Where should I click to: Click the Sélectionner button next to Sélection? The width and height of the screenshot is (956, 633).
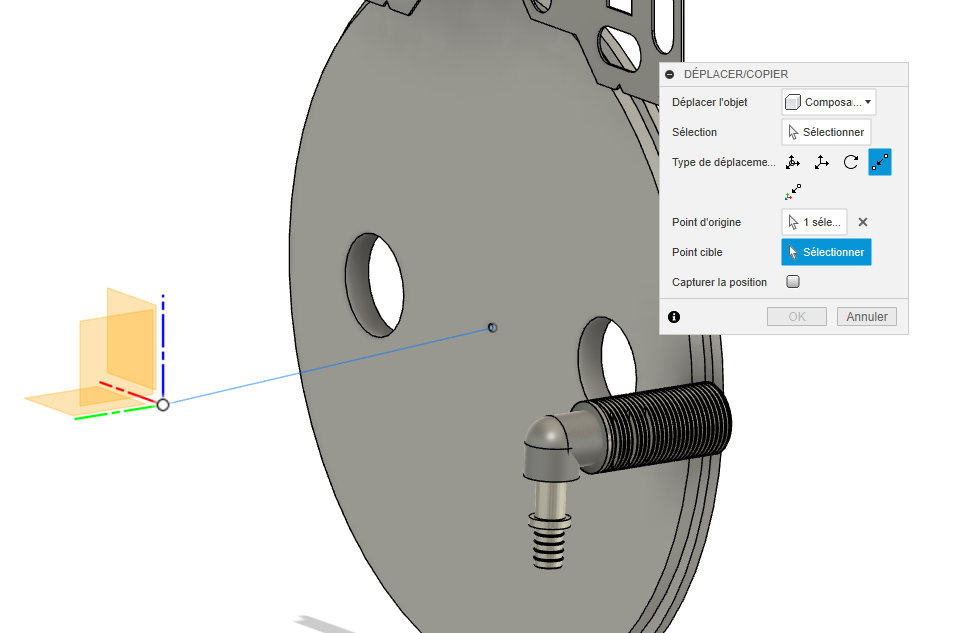[826, 131]
